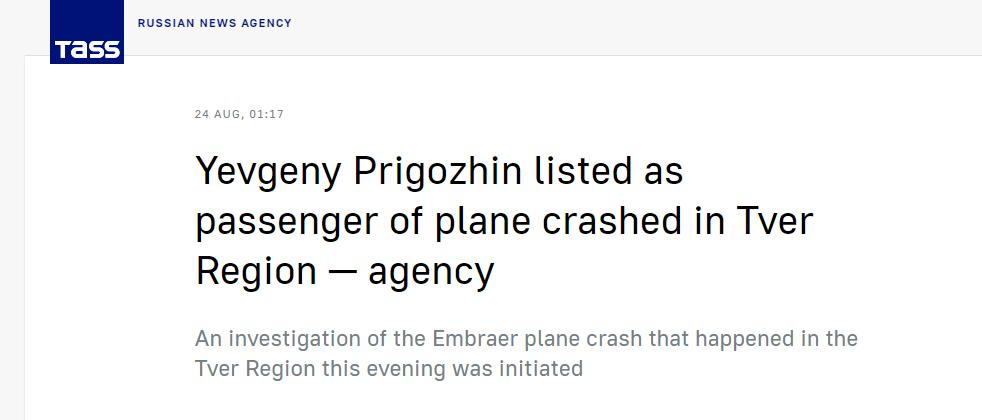Select the word Embraer in the summary
The width and height of the screenshot is (982, 420).
click(472, 339)
